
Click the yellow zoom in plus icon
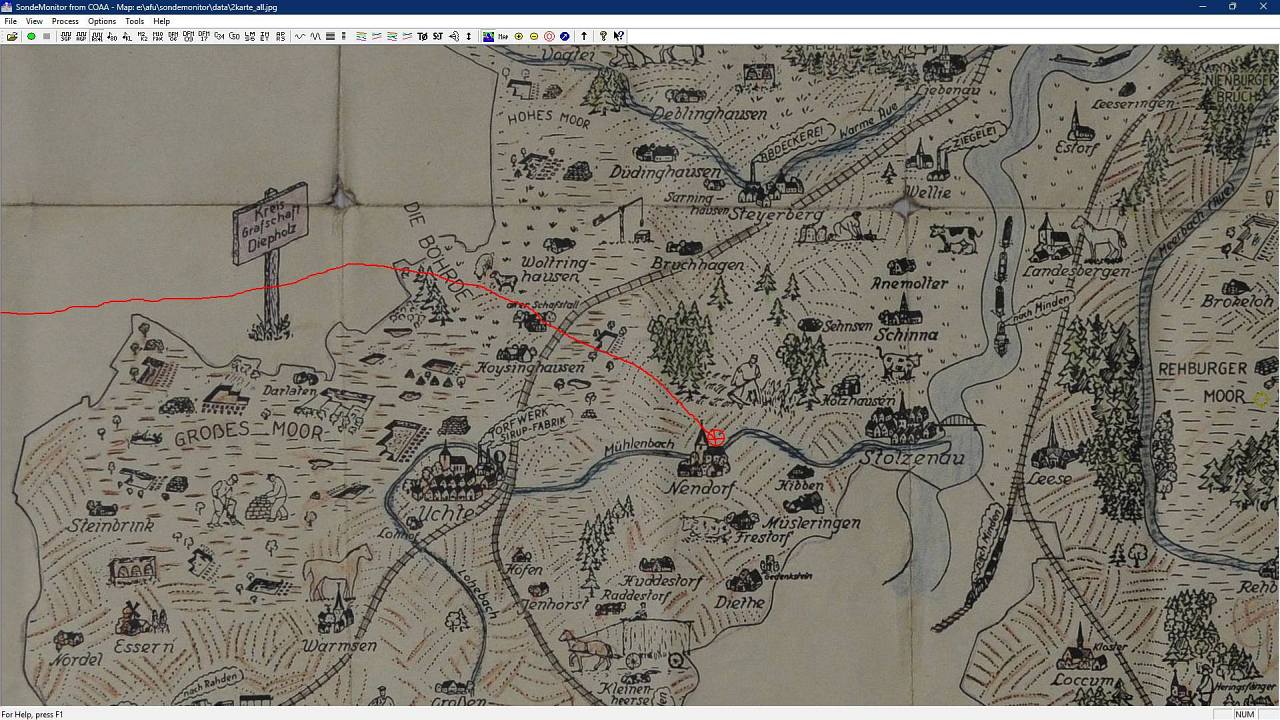click(x=518, y=36)
